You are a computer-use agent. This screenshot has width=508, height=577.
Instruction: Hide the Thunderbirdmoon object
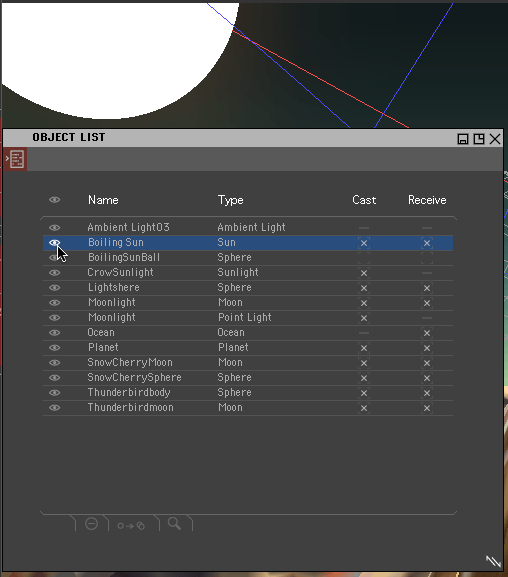[x=54, y=408]
